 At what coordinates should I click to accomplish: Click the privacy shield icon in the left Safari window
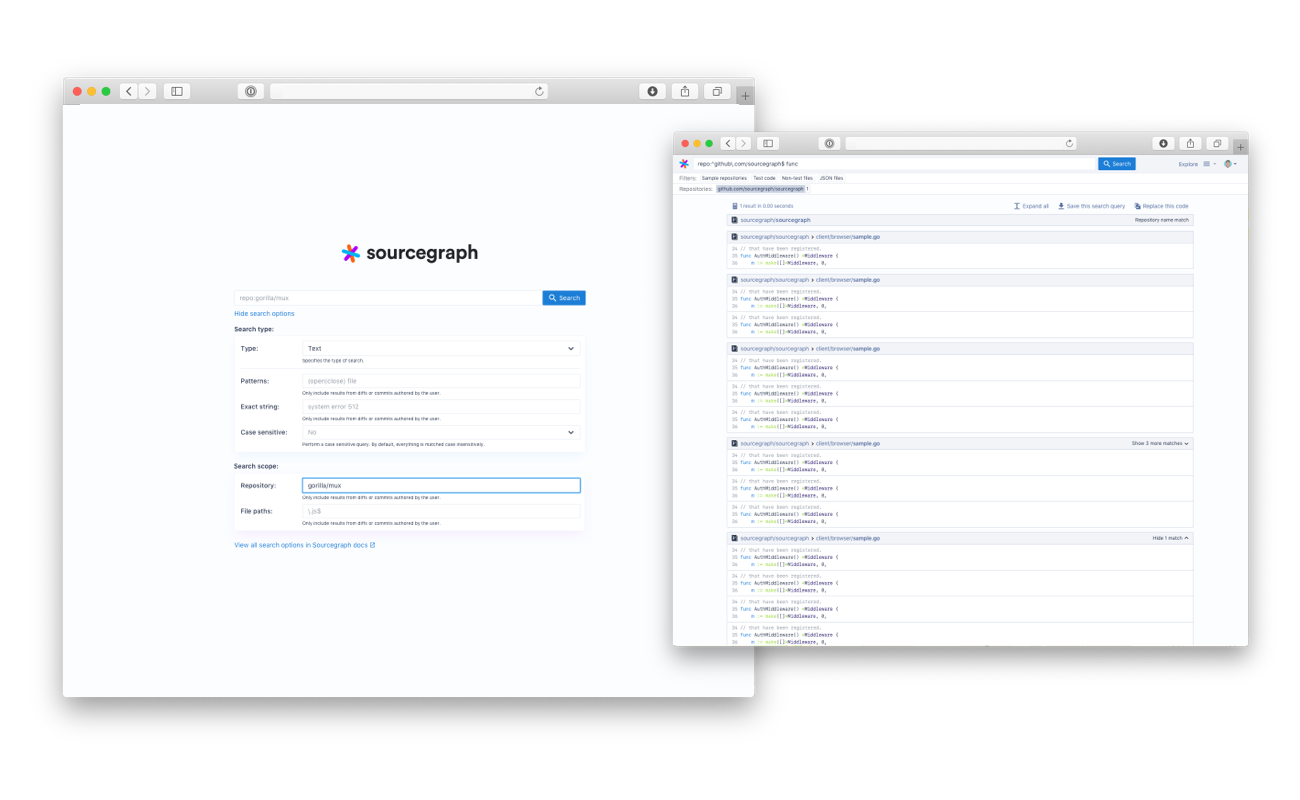[251, 91]
